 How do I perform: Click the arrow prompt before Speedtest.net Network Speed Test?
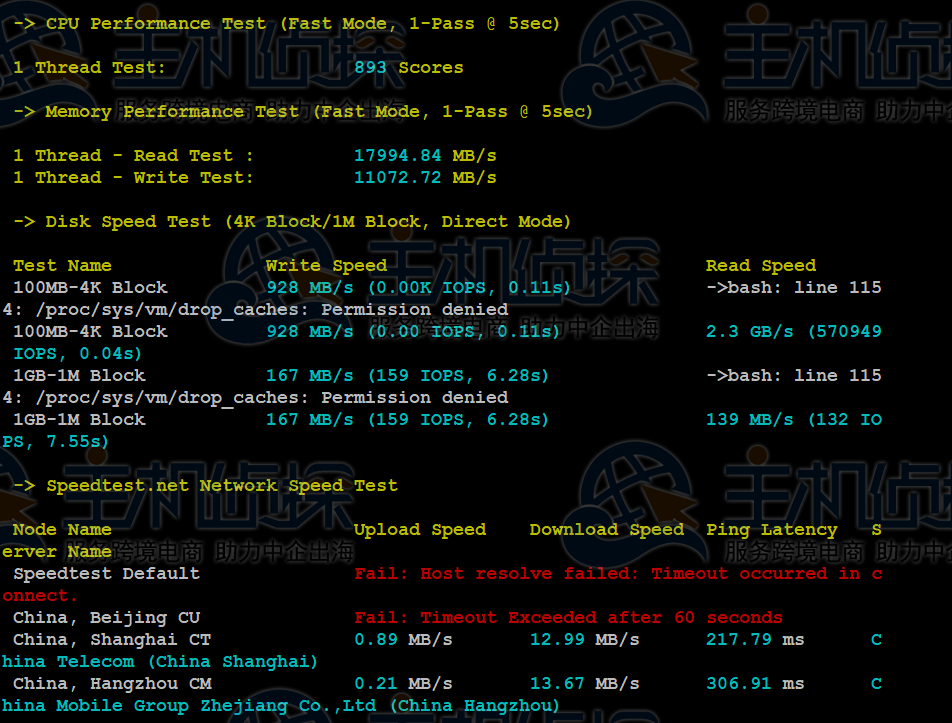(21, 485)
